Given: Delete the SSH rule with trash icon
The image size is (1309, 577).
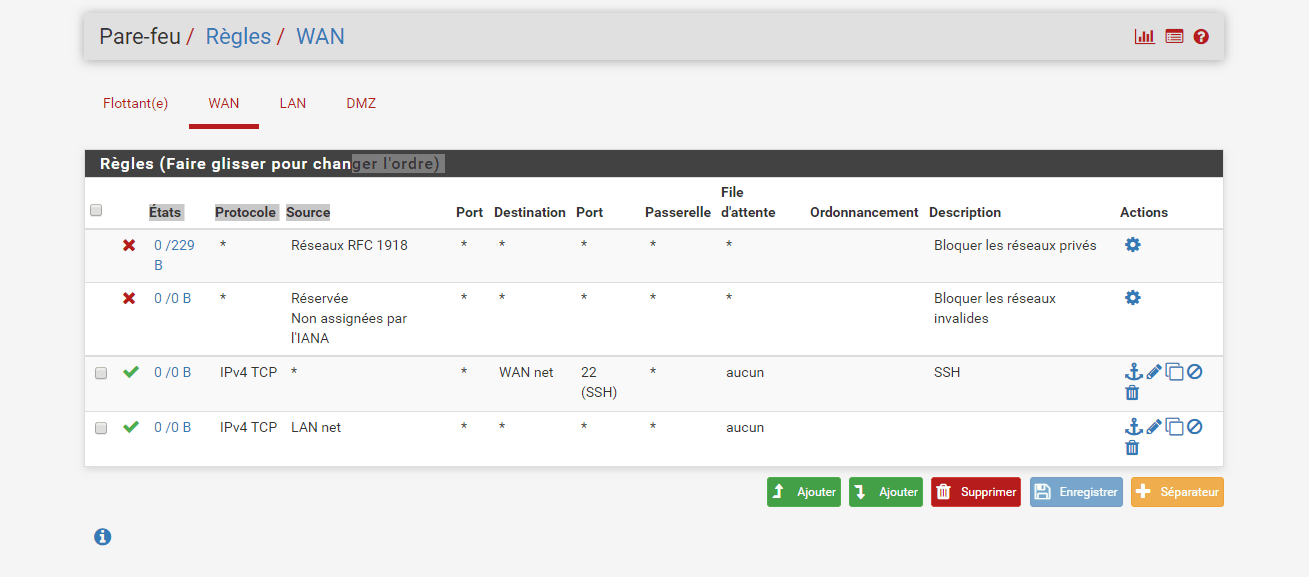Looking at the screenshot, I should (1132, 393).
